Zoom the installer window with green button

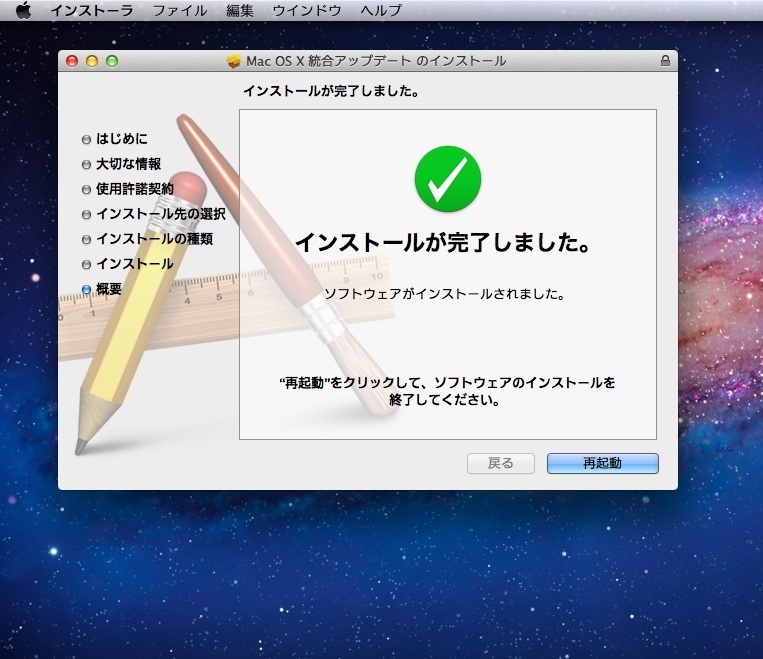[x=112, y=61]
